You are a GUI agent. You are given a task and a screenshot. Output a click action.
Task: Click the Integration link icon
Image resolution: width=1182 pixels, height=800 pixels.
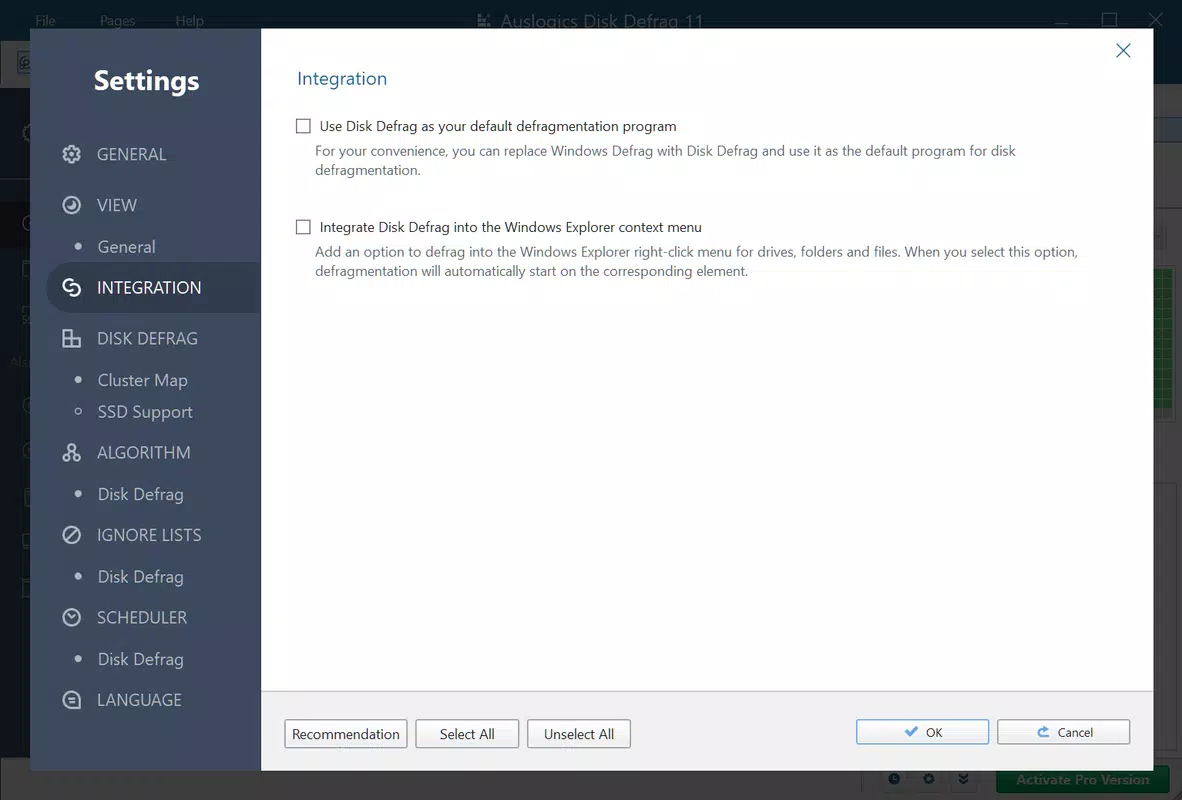72,287
